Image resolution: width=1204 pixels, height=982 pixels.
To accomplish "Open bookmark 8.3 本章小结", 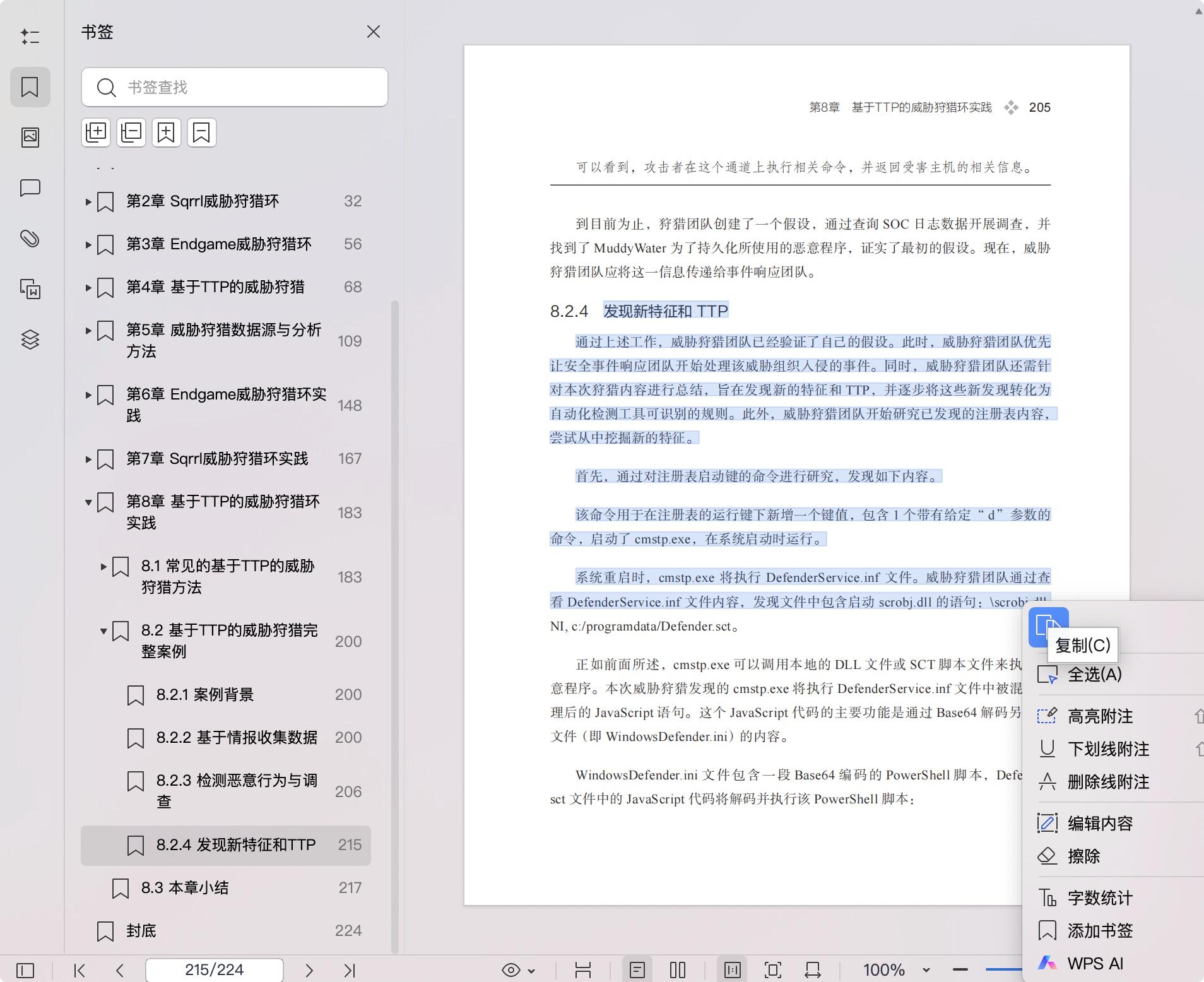I will [x=226, y=888].
